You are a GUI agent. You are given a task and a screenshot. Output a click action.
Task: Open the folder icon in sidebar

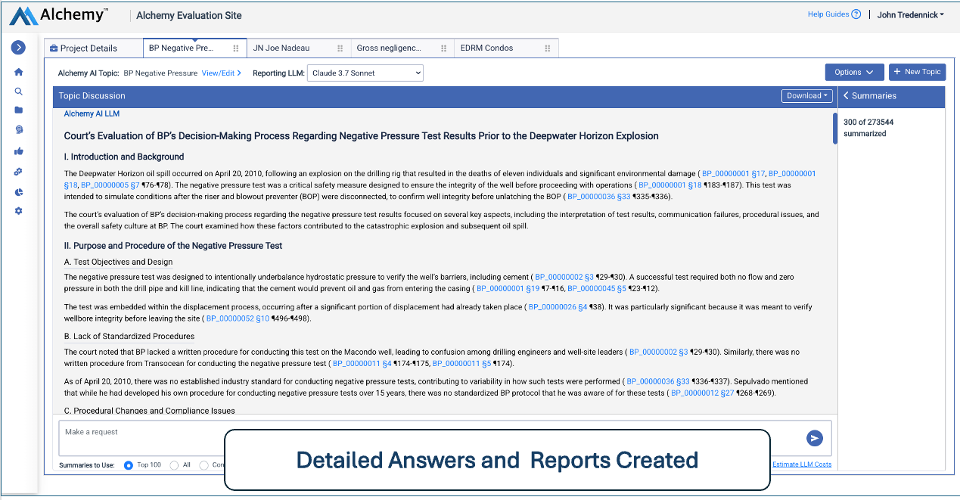click(18, 110)
